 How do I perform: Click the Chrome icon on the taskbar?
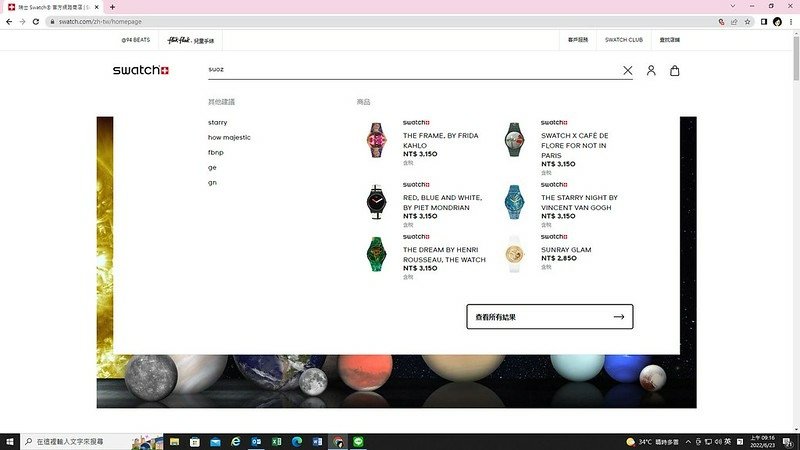click(338, 442)
